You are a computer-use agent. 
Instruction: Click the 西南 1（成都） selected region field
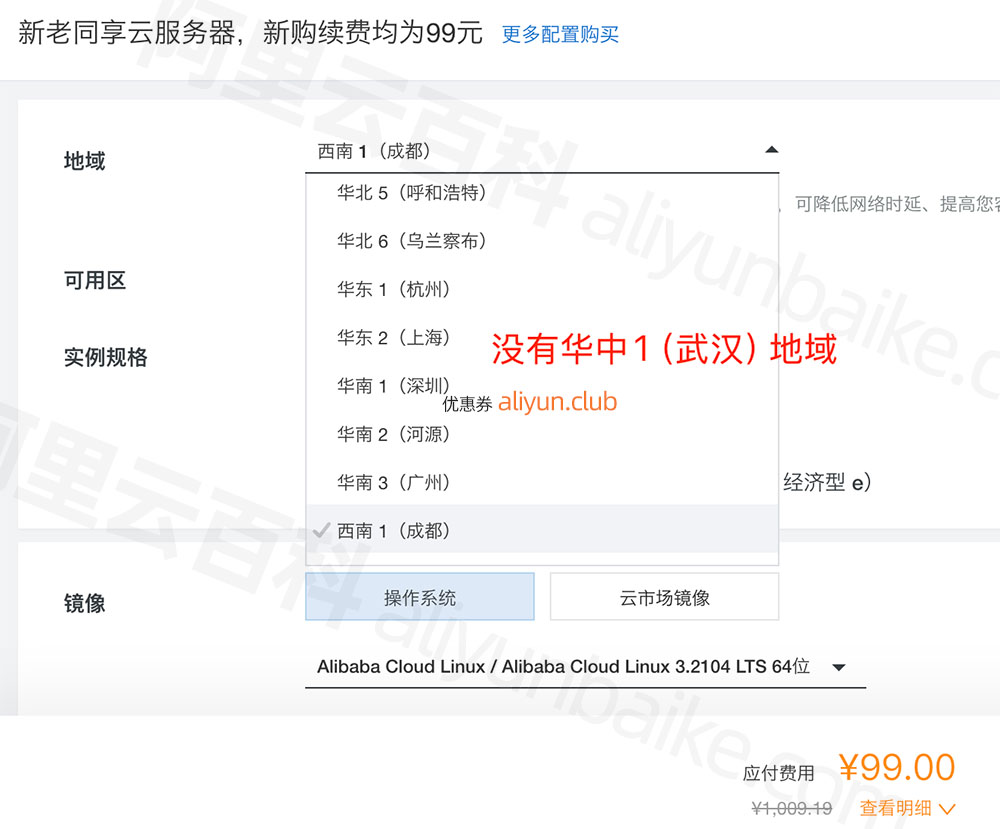click(374, 151)
